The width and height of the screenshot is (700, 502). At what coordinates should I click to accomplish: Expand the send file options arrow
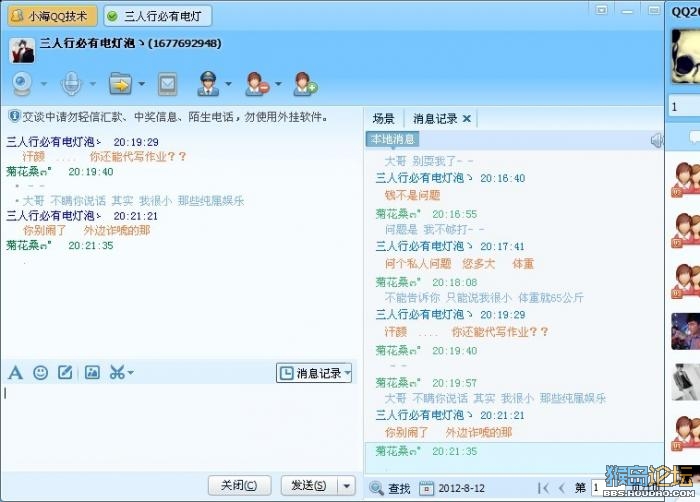(142, 84)
